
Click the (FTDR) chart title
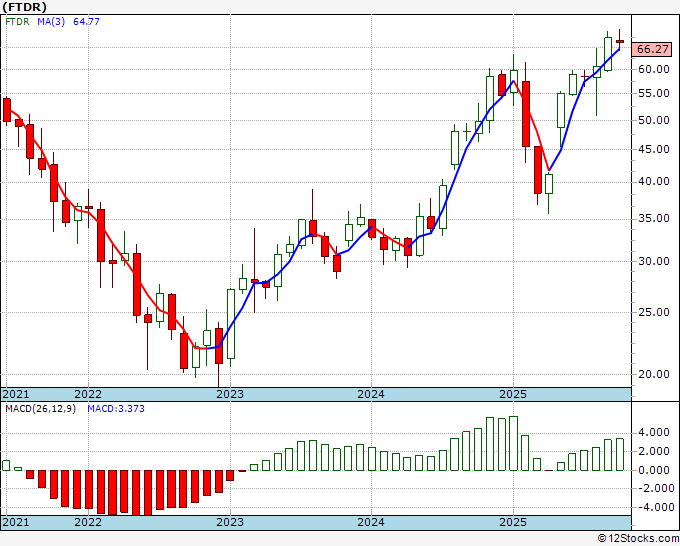coord(24,7)
